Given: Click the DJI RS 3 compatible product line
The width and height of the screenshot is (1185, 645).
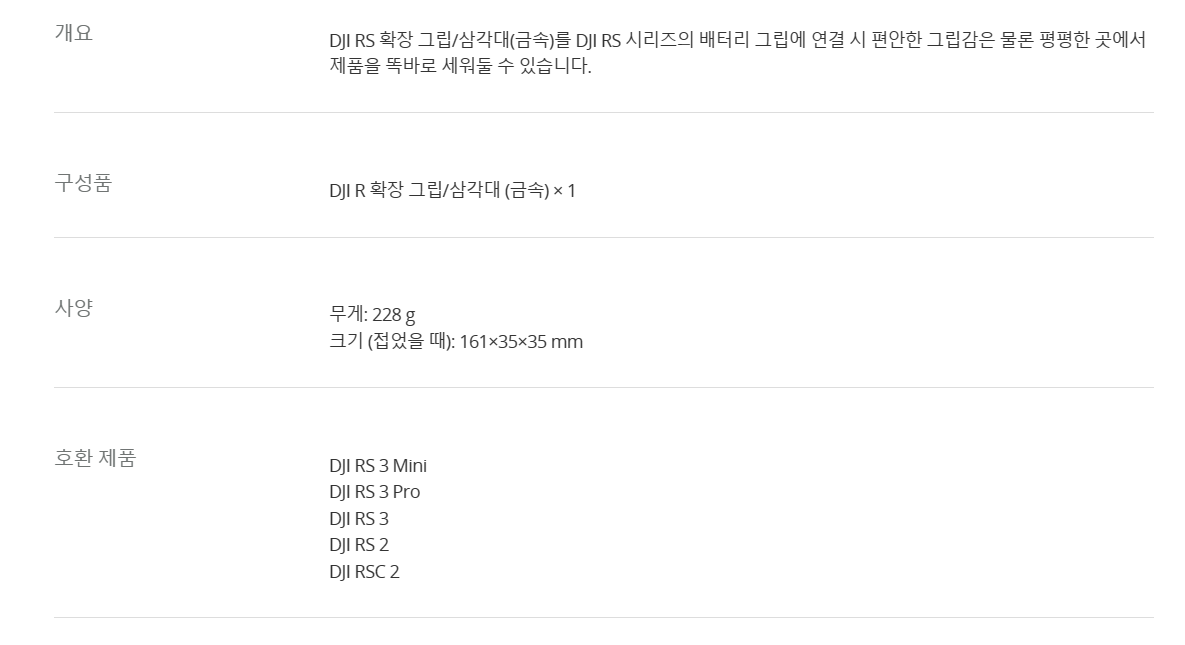Looking at the screenshot, I should [x=359, y=519].
